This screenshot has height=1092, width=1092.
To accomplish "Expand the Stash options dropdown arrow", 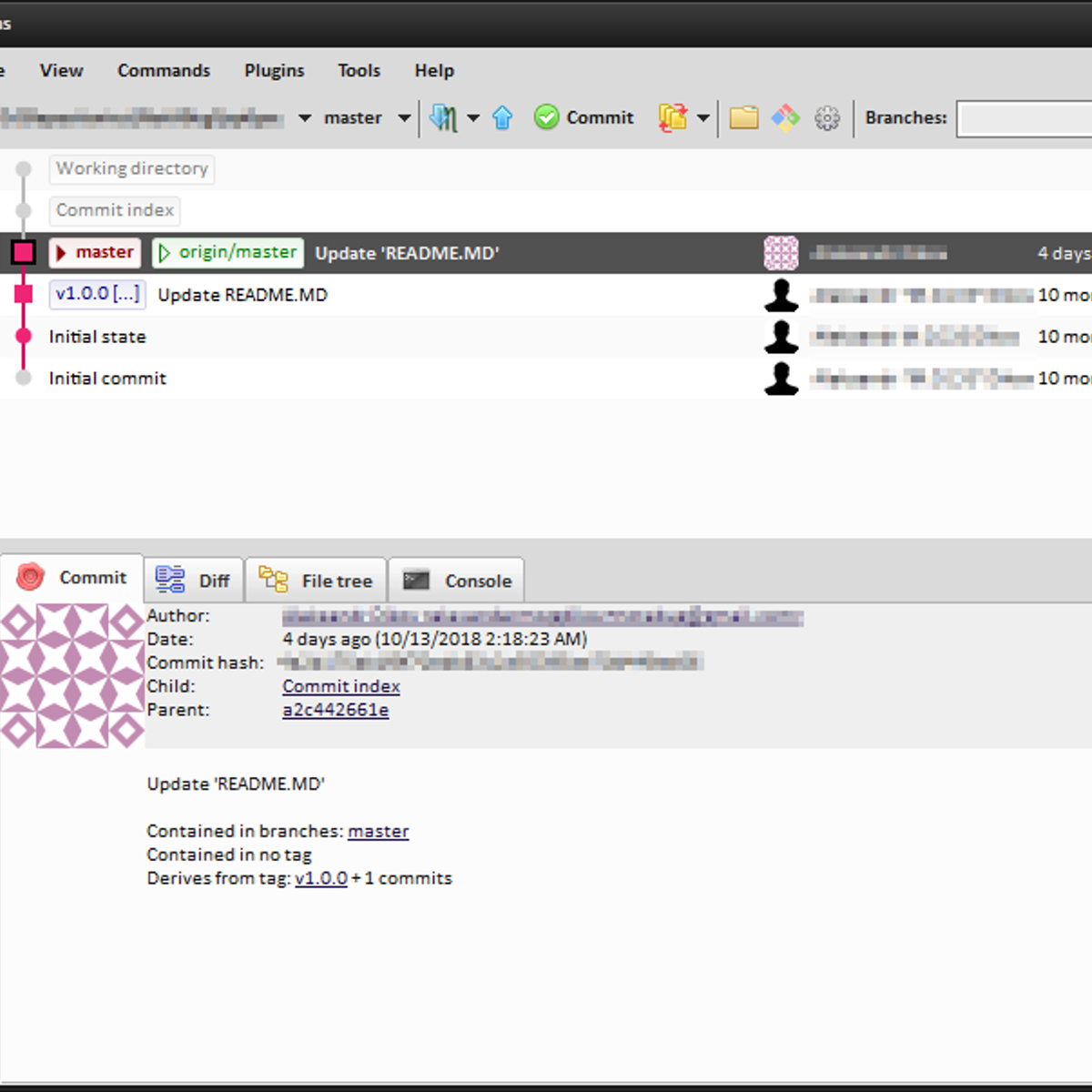I will pos(703,118).
